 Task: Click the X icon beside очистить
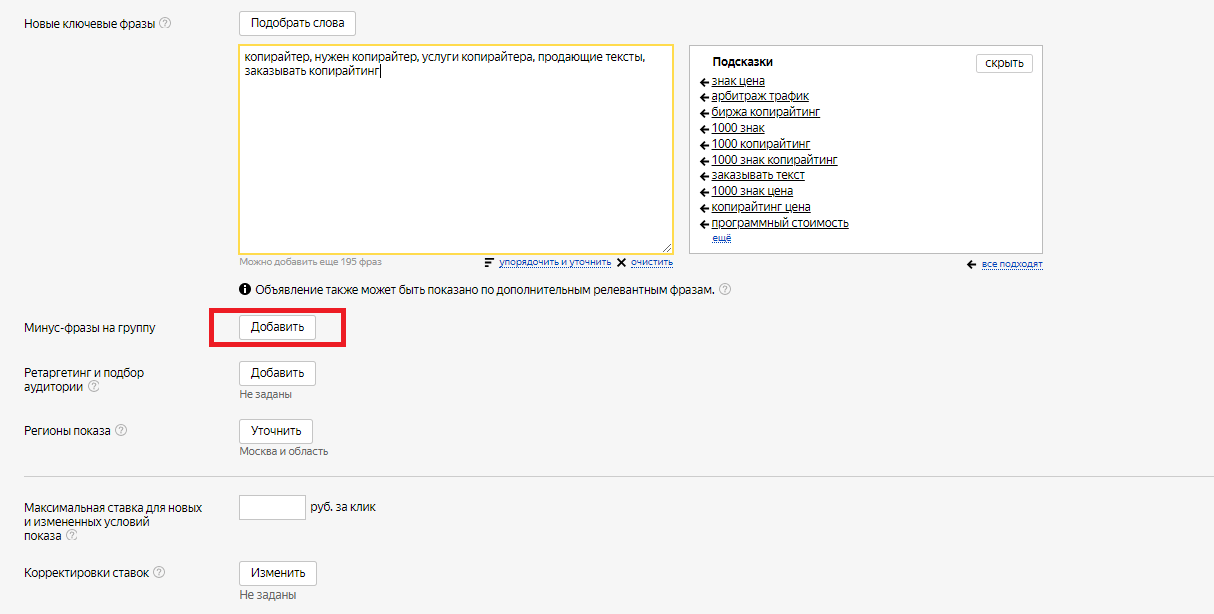[x=621, y=263]
